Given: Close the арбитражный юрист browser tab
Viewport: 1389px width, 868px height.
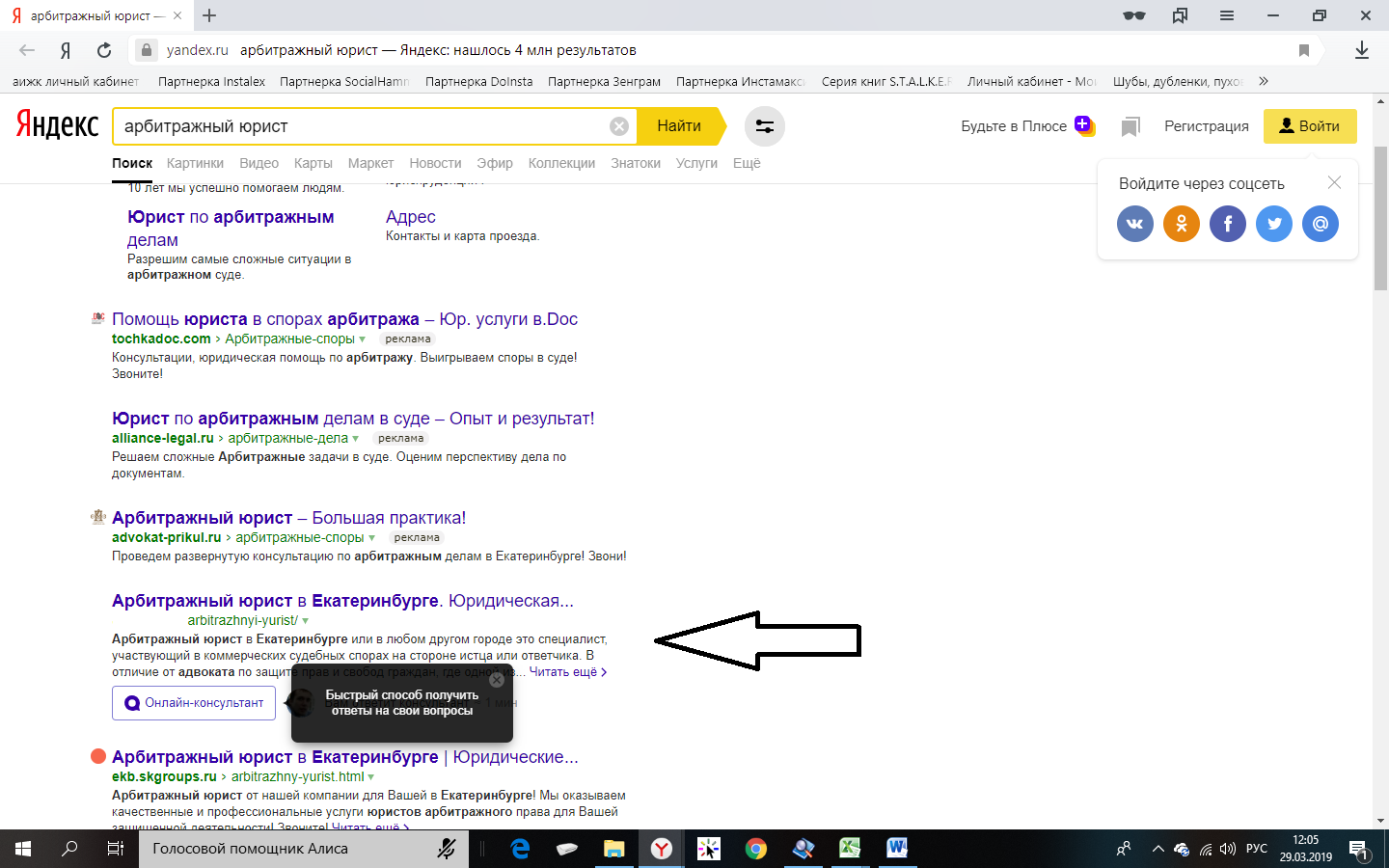Looking at the screenshot, I should tap(177, 15).
